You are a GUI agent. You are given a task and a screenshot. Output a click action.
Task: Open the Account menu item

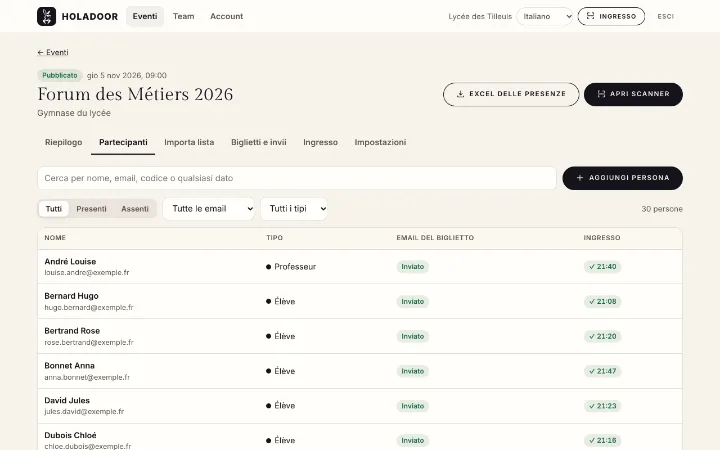(226, 17)
